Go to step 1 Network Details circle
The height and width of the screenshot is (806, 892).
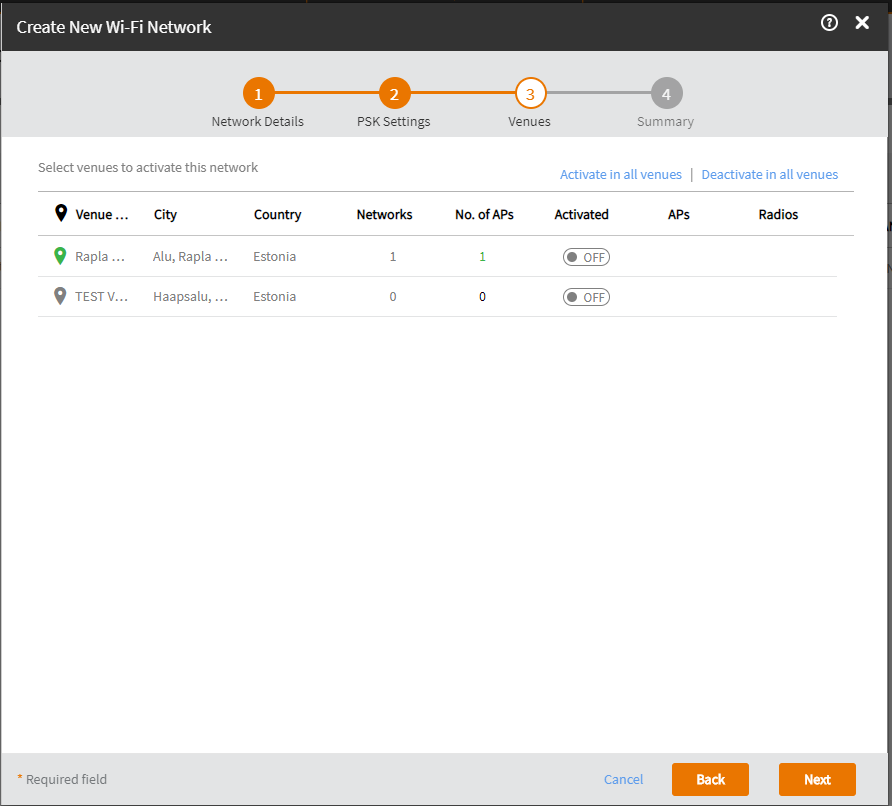[x=258, y=95]
